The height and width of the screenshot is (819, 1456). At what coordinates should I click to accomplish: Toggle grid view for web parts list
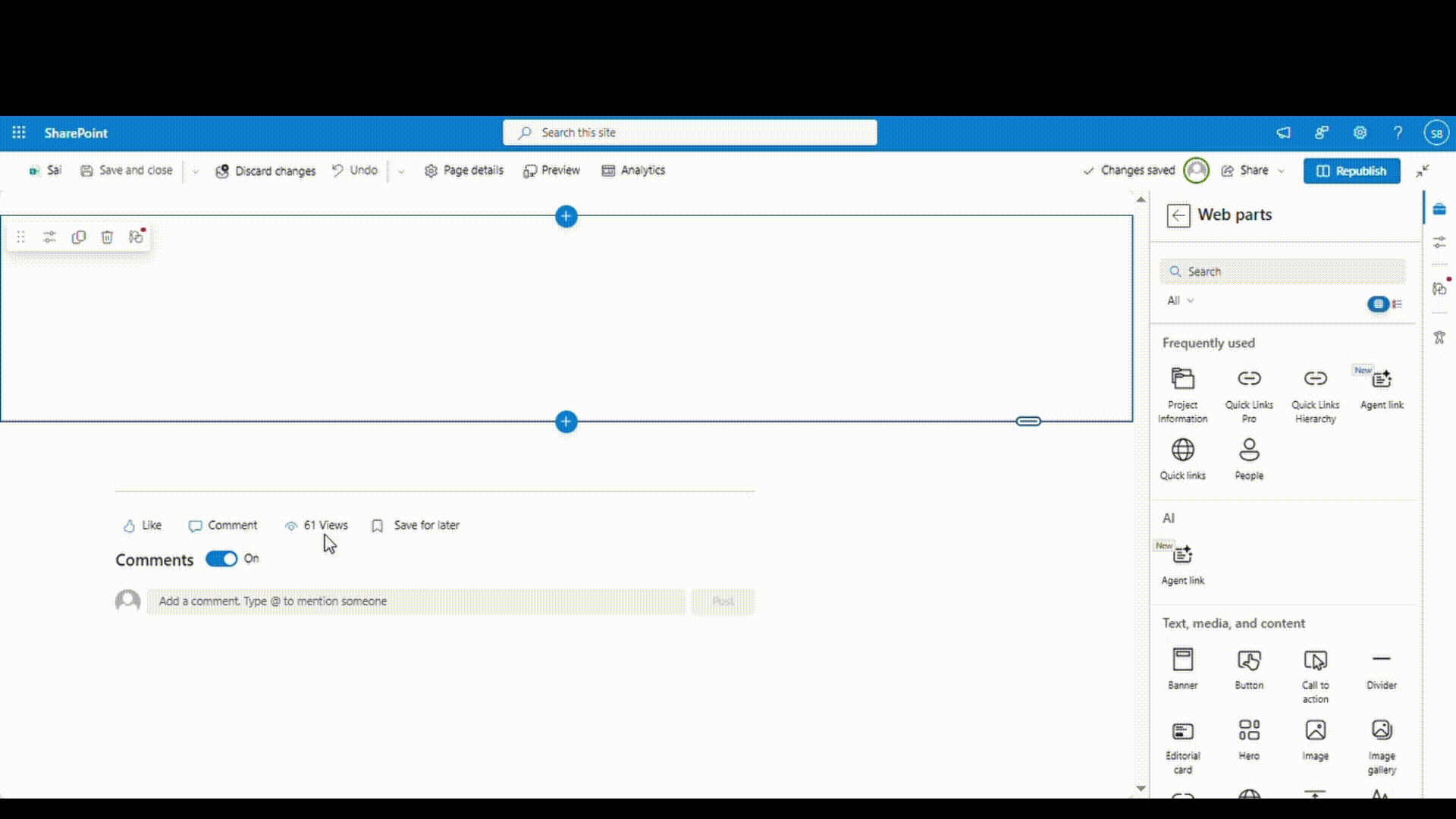(1379, 304)
